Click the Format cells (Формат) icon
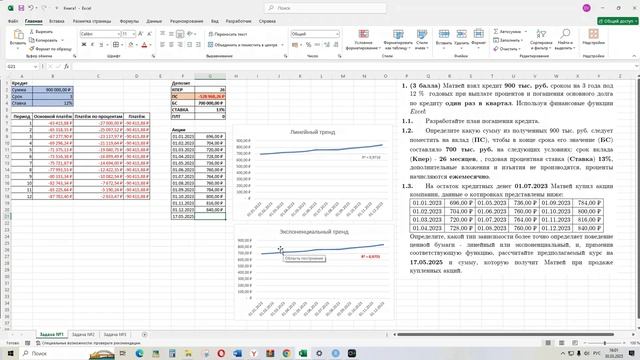640x360 pixels. point(478,34)
